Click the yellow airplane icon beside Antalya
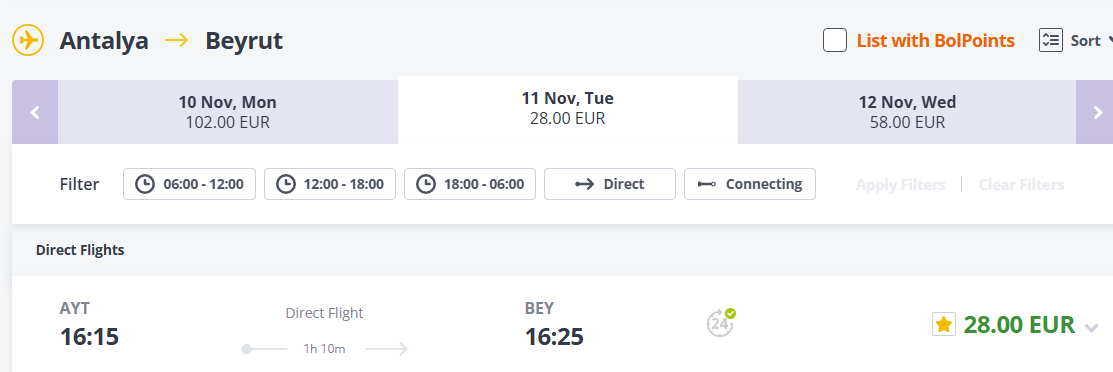Image resolution: width=1113 pixels, height=372 pixels. coord(28,40)
